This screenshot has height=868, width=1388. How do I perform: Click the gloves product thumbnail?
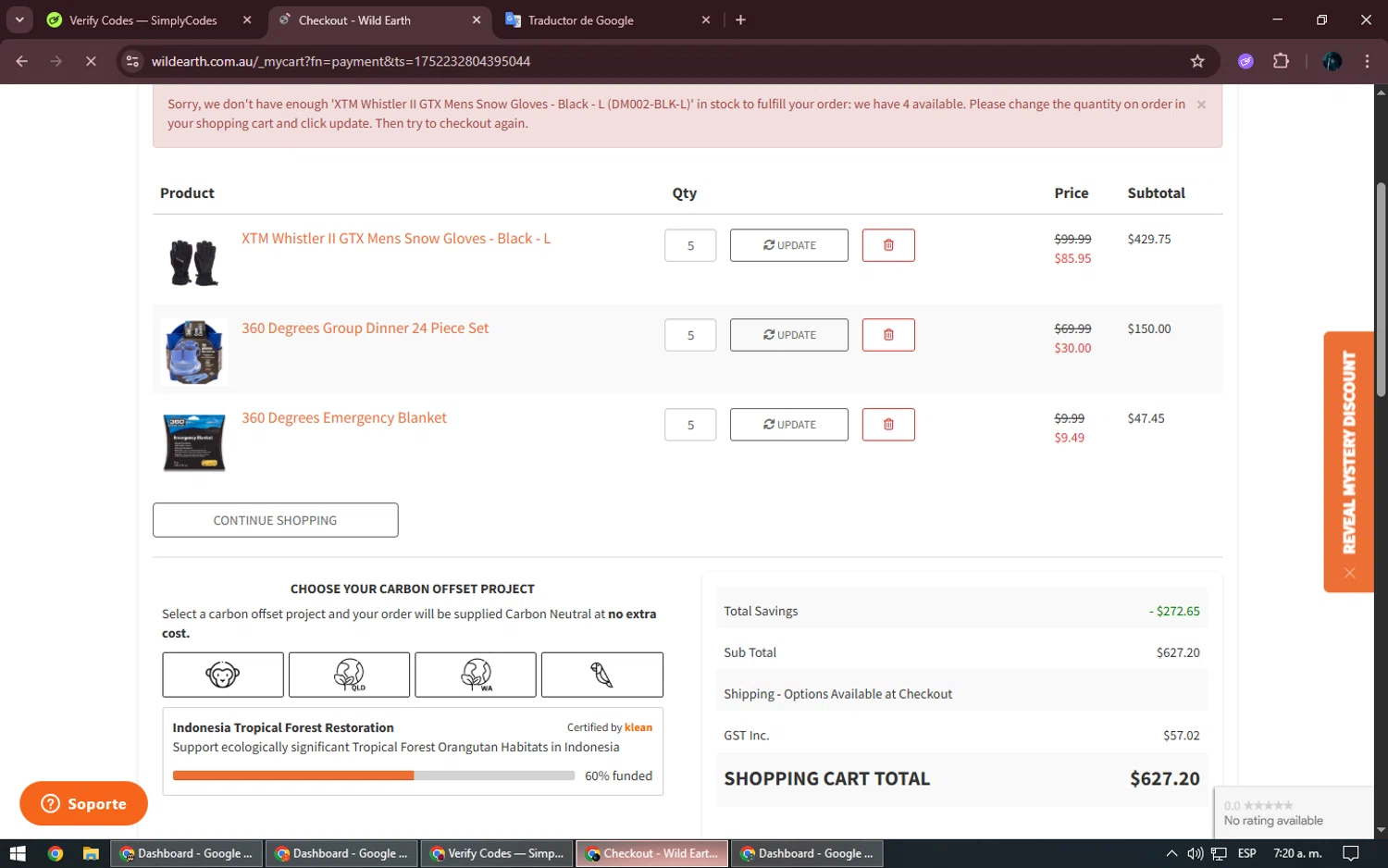tap(194, 263)
